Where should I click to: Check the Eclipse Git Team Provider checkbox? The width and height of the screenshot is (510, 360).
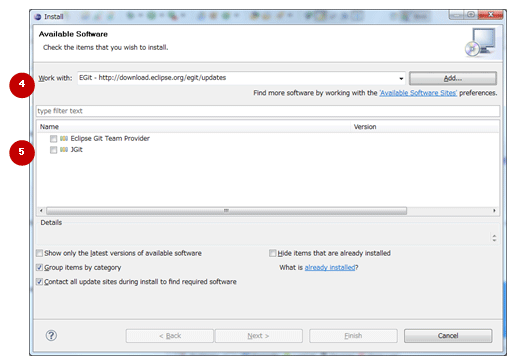click(x=53, y=138)
